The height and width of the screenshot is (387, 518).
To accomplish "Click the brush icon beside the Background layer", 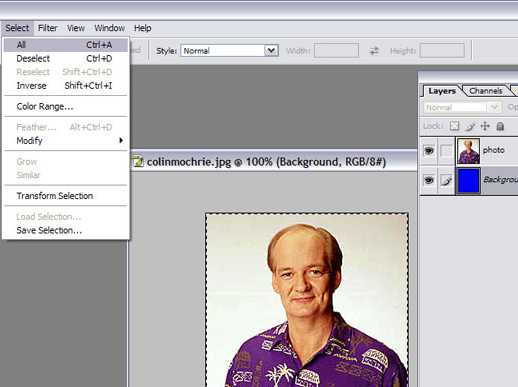I will 446,180.
